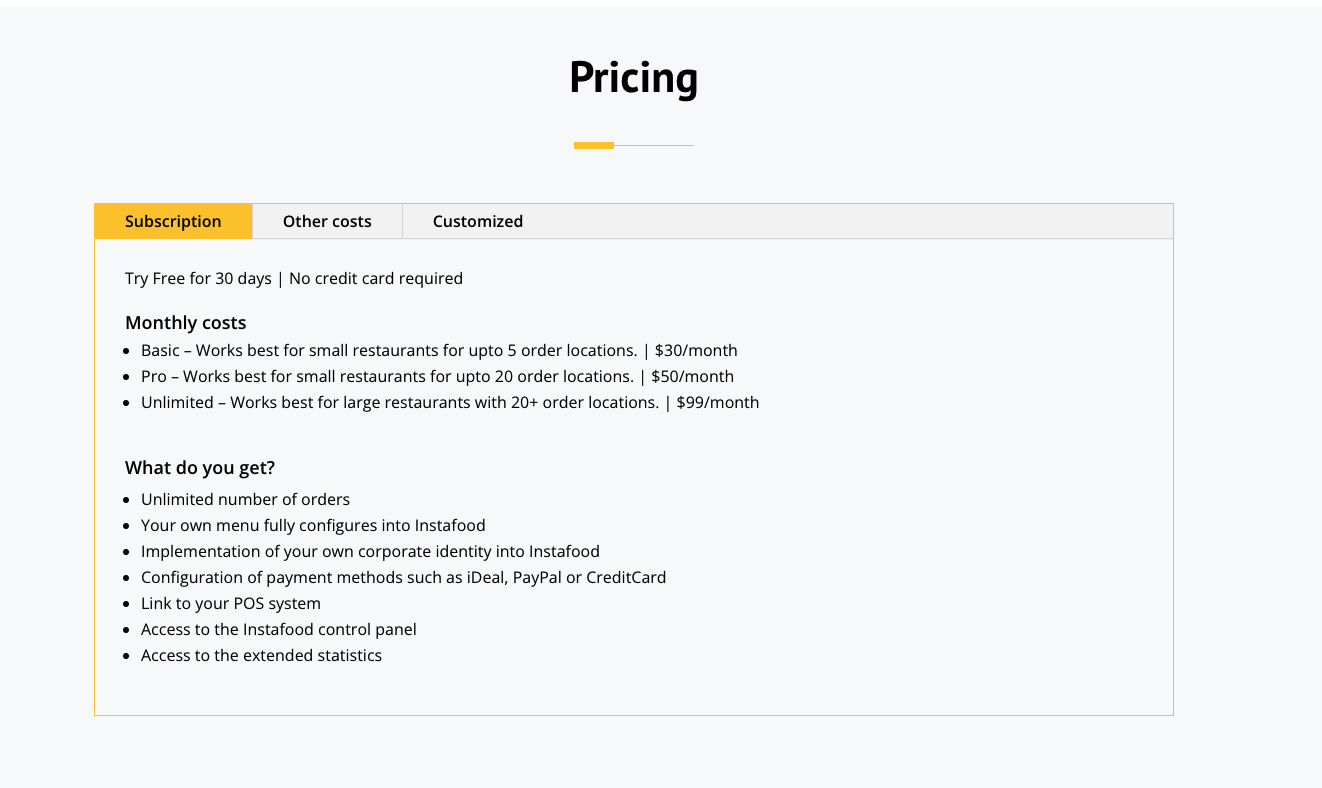Viewport: 1322px width, 788px height.
Task: Click the Instafood control panel access item
Action: point(278,629)
